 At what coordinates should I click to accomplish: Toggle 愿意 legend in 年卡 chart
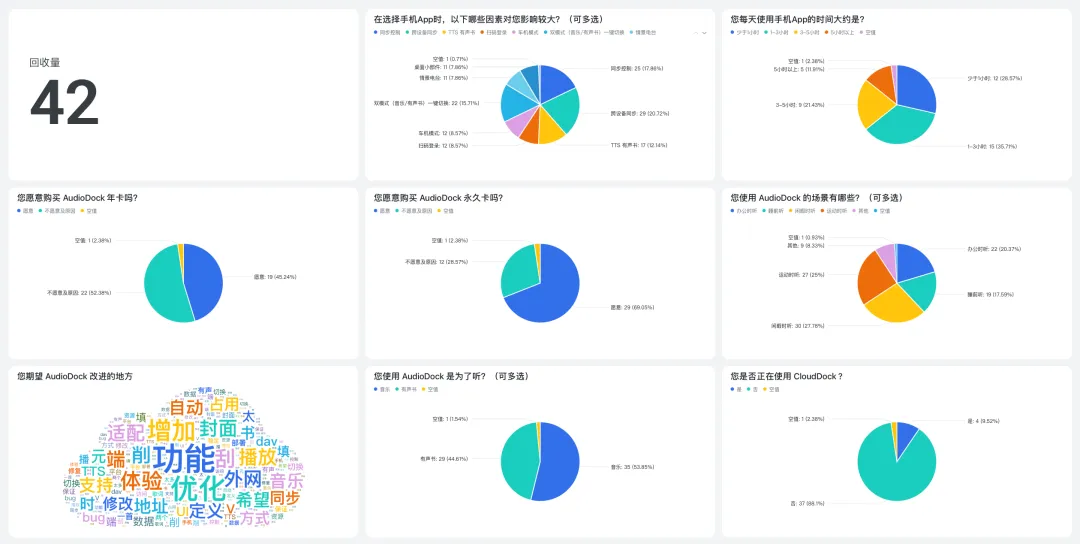(x=26, y=210)
